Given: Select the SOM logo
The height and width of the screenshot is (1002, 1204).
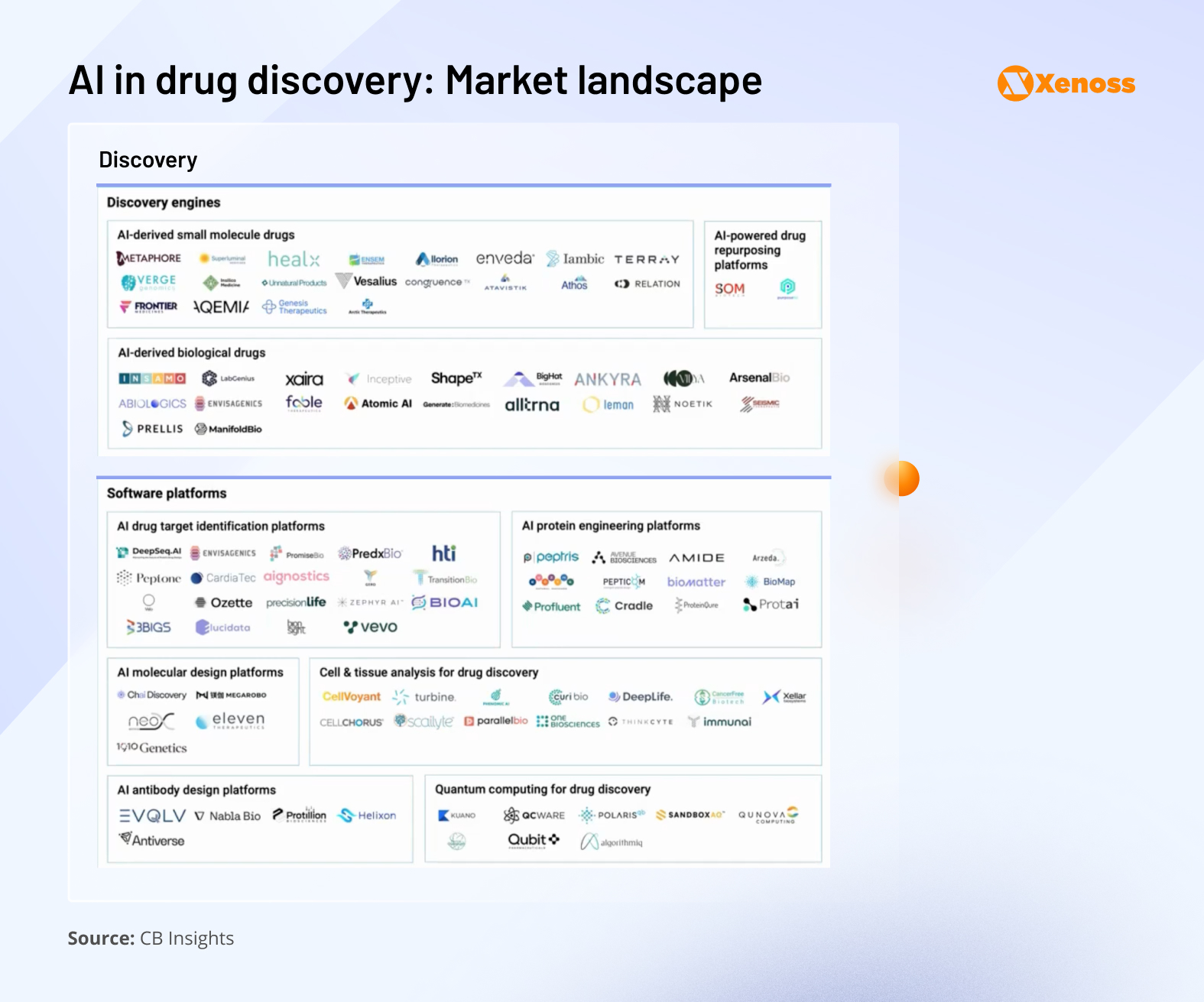Looking at the screenshot, I should coord(729,289).
